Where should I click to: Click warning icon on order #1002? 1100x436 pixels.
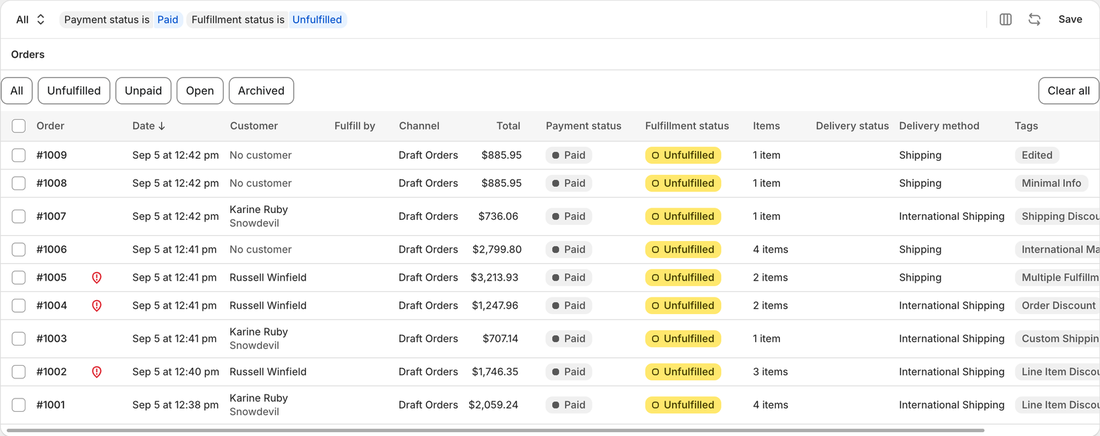click(97, 372)
